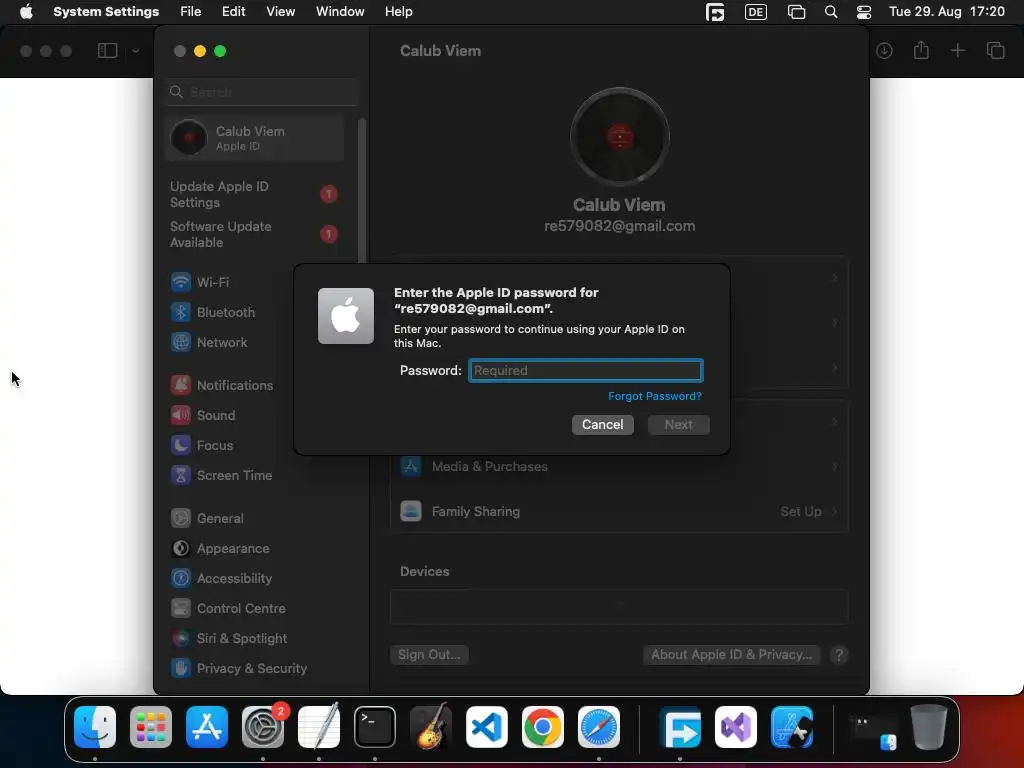
Task: Open the Window menu
Action: 340,12
